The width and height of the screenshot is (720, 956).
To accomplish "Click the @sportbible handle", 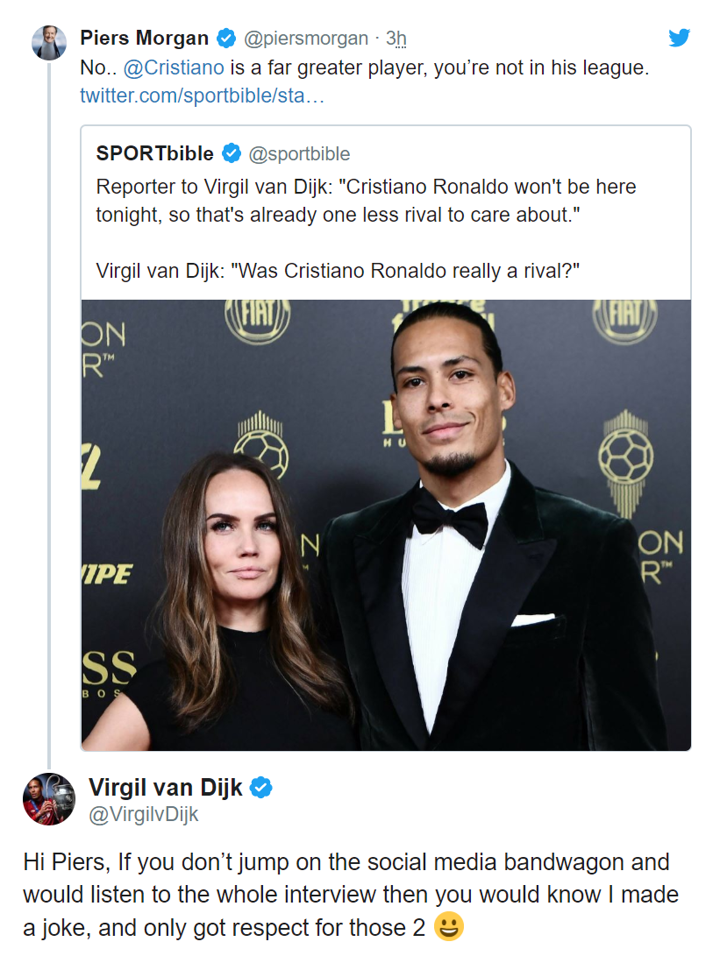I will [x=299, y=154].
